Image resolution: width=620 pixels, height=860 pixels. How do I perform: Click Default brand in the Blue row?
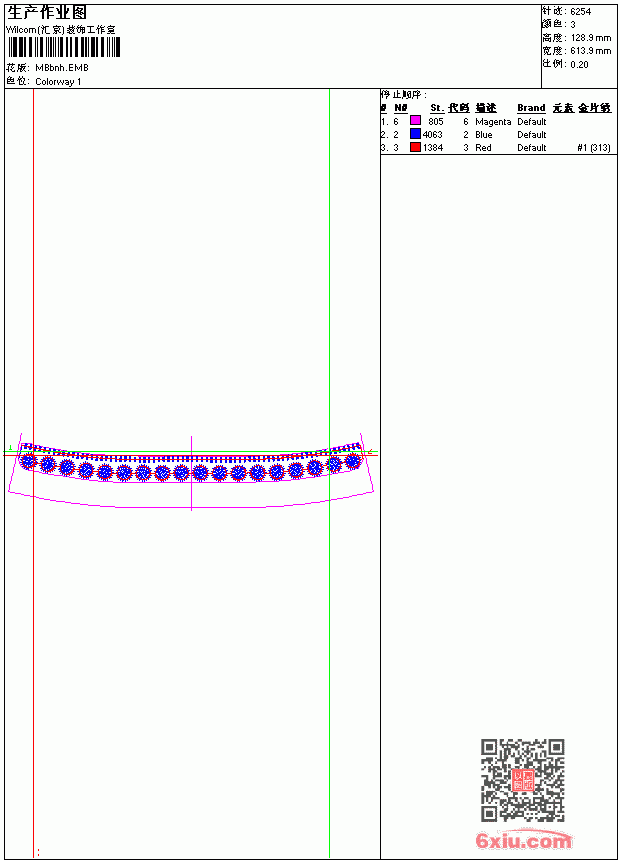tap(532, 134)
